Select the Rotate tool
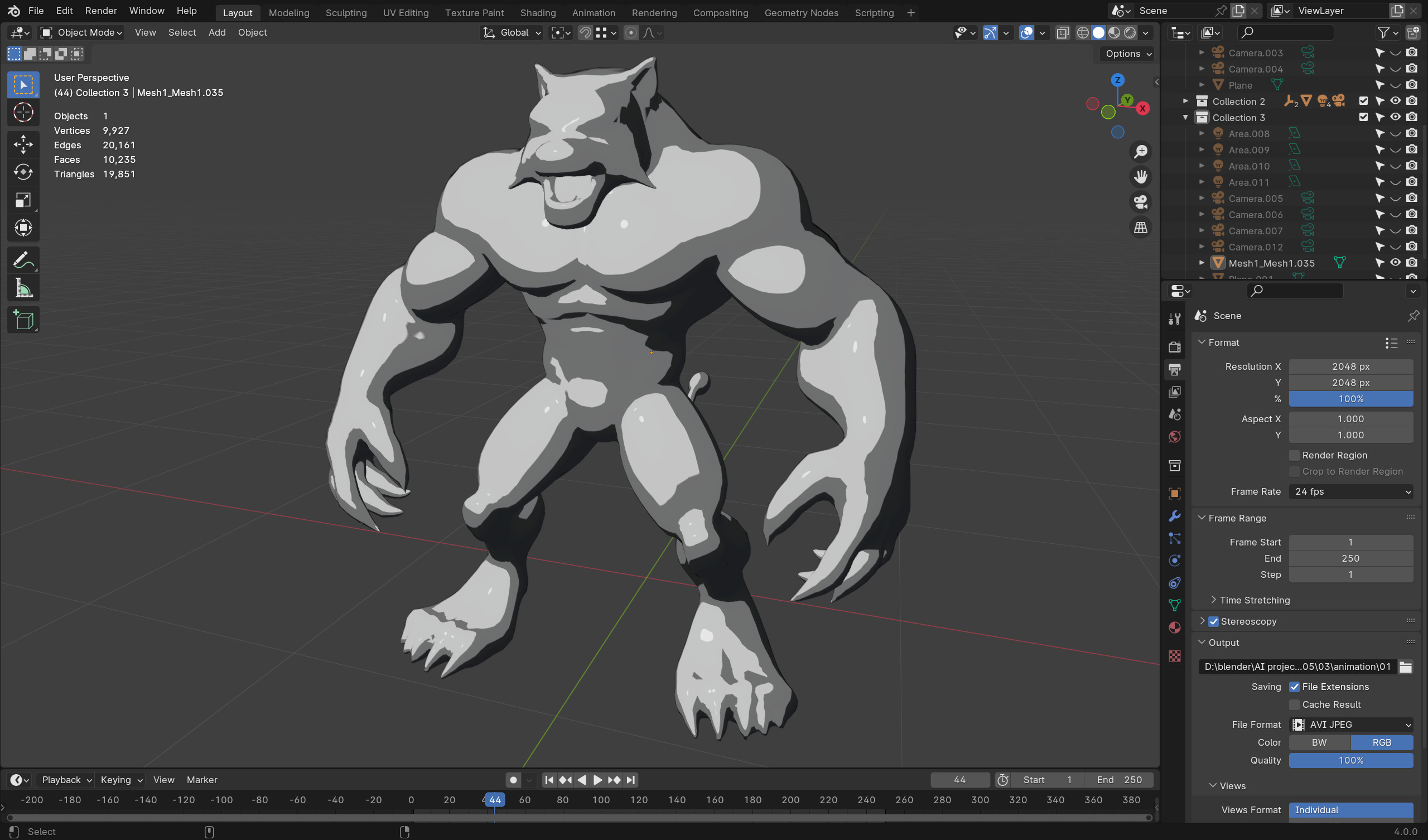The image size is (1428, 840). pyautogui.click(x=23, y=172)
